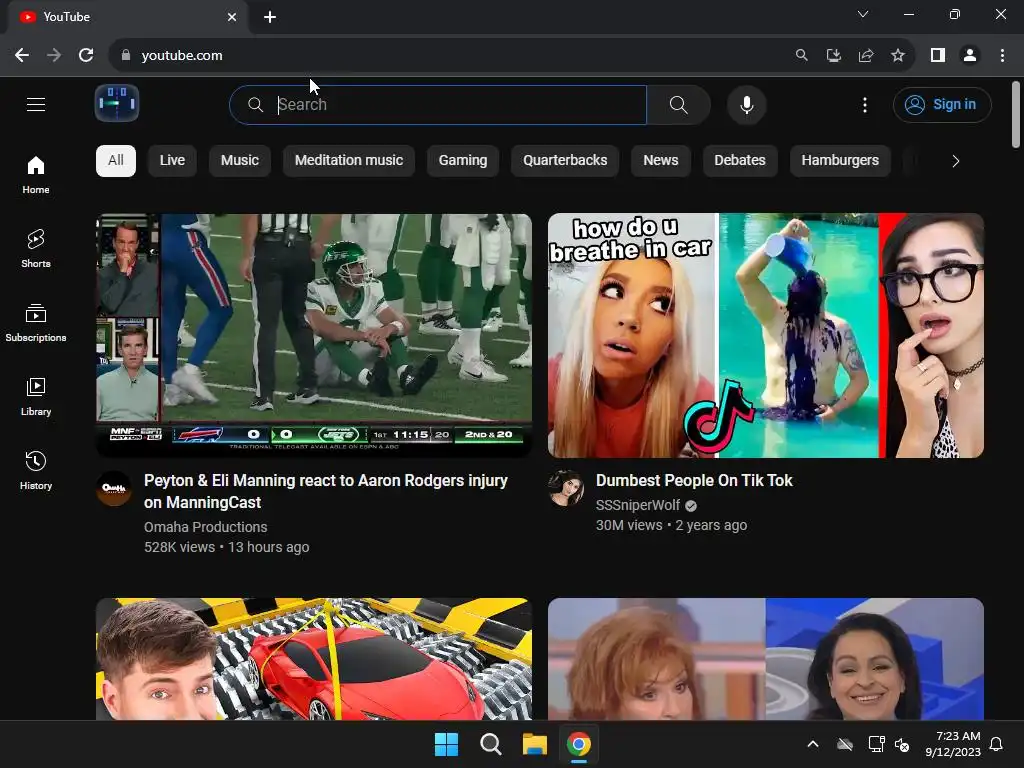Image resolution: width=1024 pixels, height=768 pixels.
Task: Toggle Chrome side panel
Action: [938, 56]
